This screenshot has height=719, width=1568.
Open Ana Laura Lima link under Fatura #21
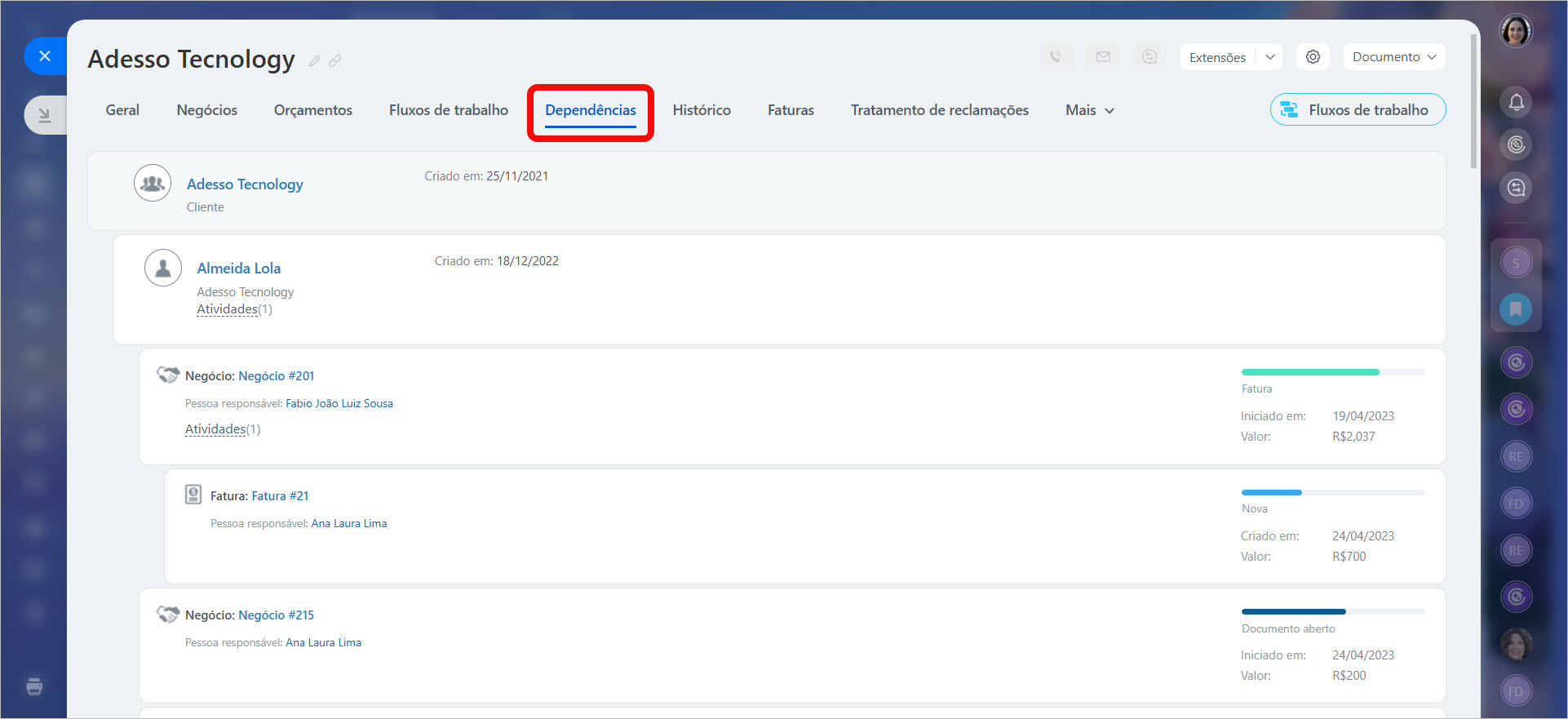tap(349, 524)
